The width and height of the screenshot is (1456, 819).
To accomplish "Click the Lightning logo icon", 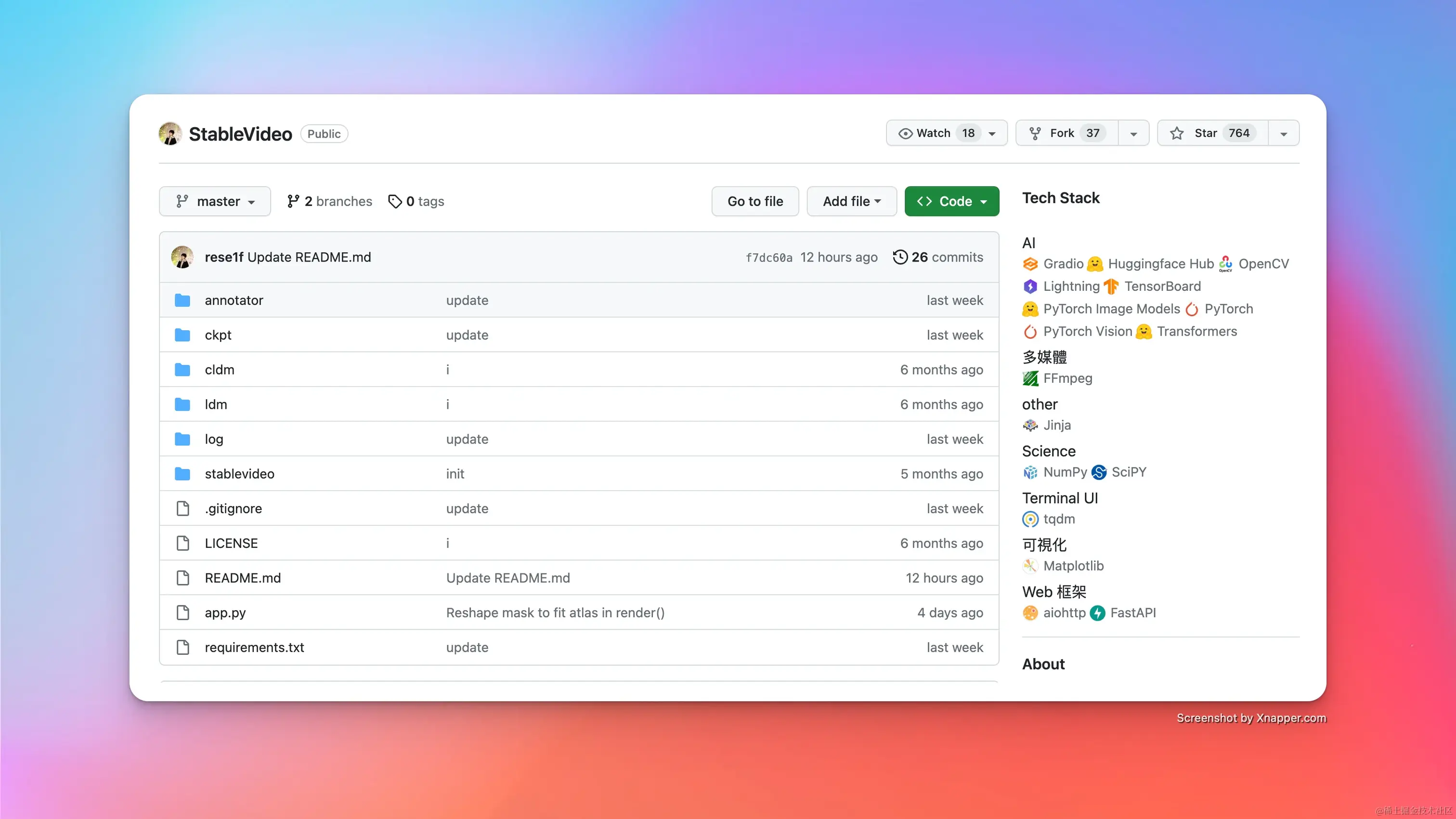I will (1030, 286).
